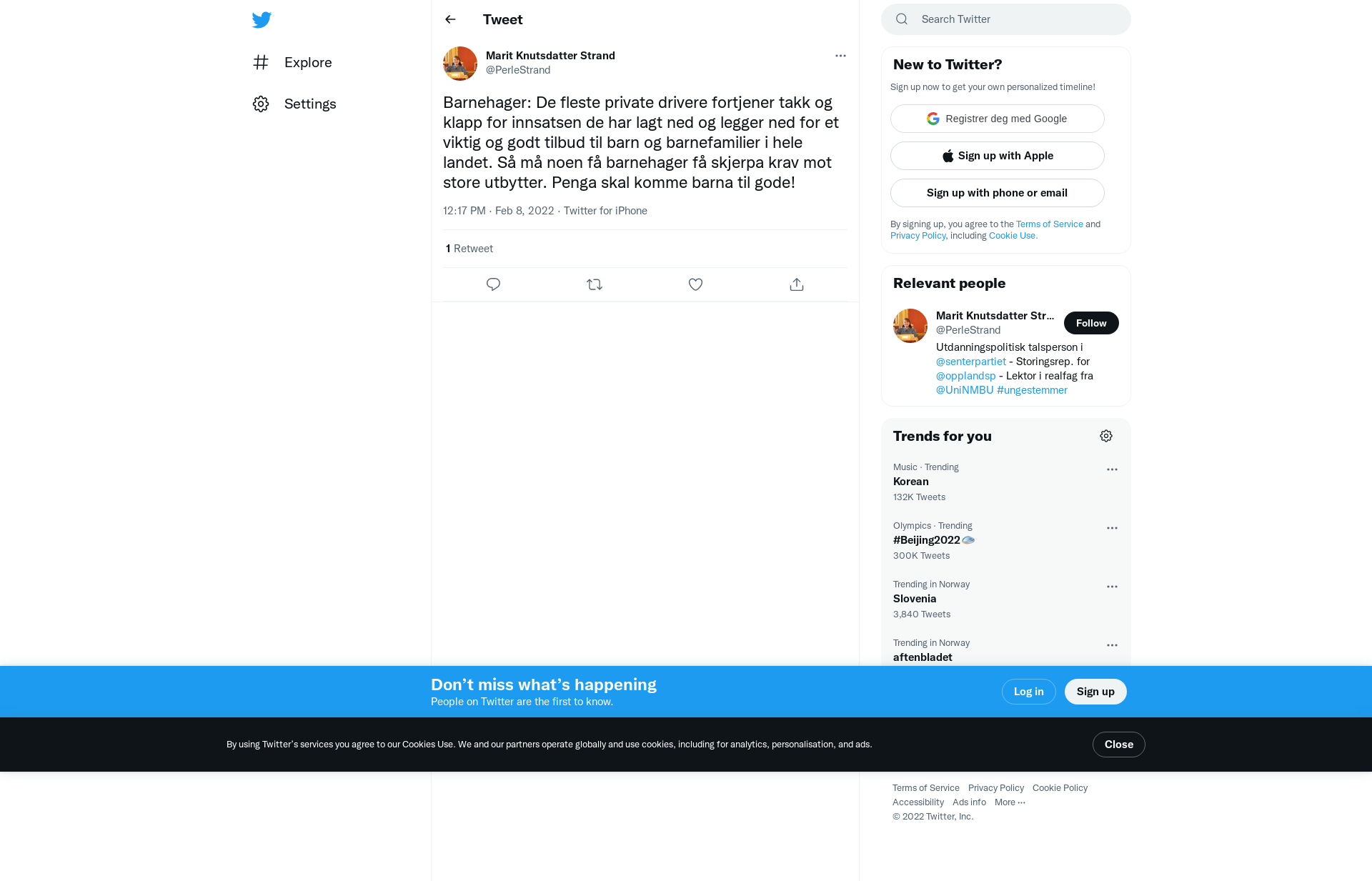Expand the More footer link
Image resolution: width=1372 pixels, height=881 pixels.
1010,802
